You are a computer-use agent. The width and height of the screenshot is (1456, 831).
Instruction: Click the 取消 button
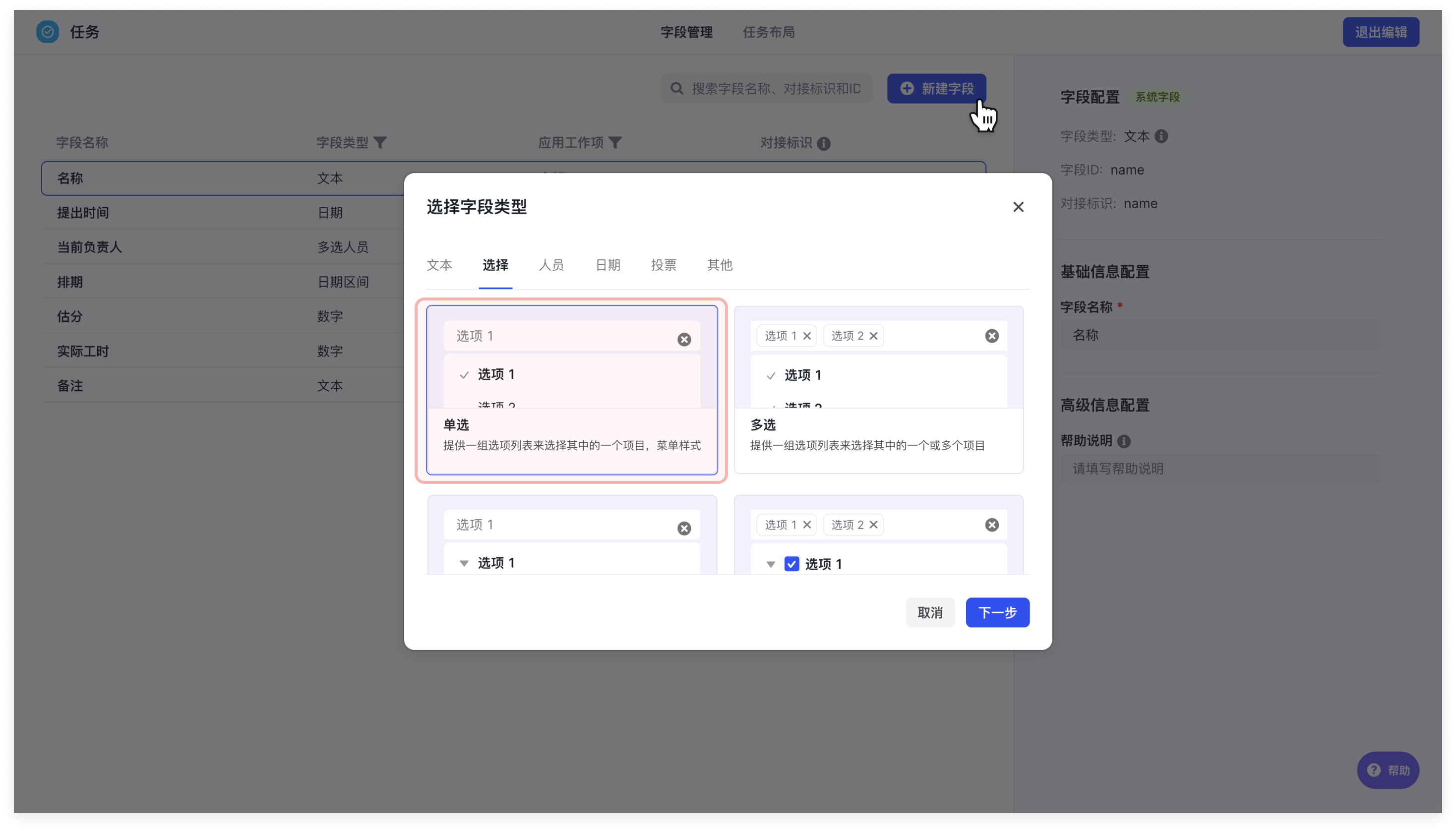tap(930, 612)
